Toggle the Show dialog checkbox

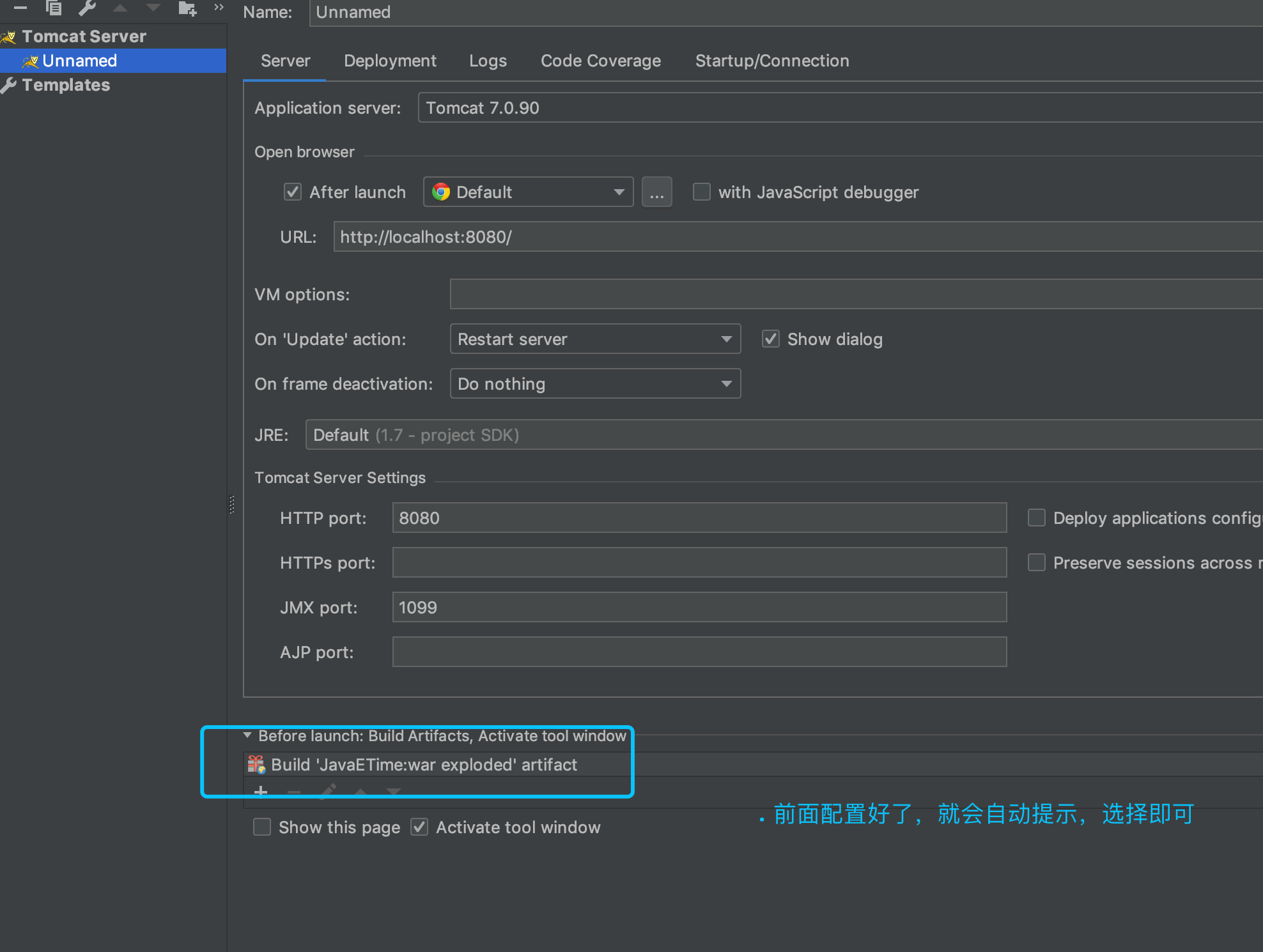(771, 339)
